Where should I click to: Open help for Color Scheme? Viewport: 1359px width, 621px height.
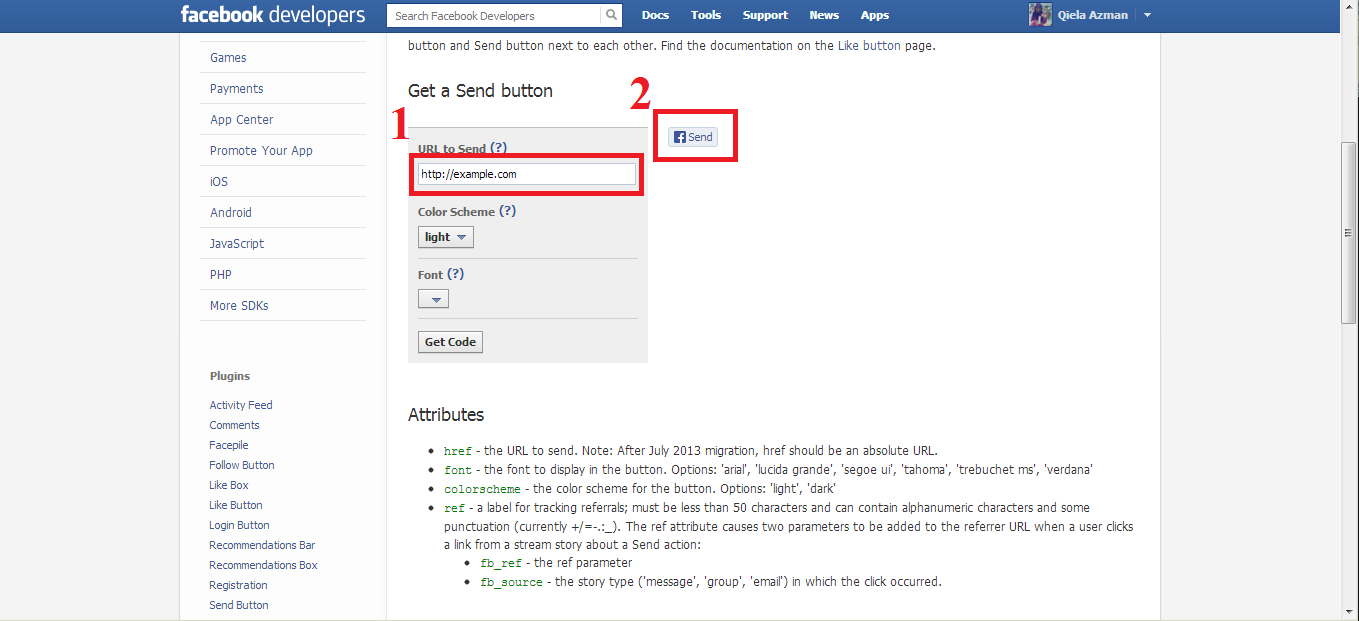click(507, 211)
